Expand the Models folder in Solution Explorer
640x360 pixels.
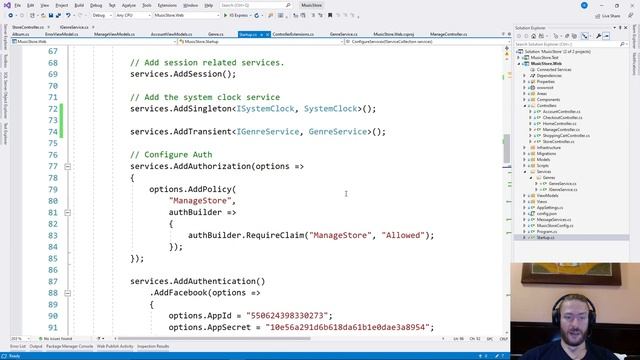(x=525, y=160)
